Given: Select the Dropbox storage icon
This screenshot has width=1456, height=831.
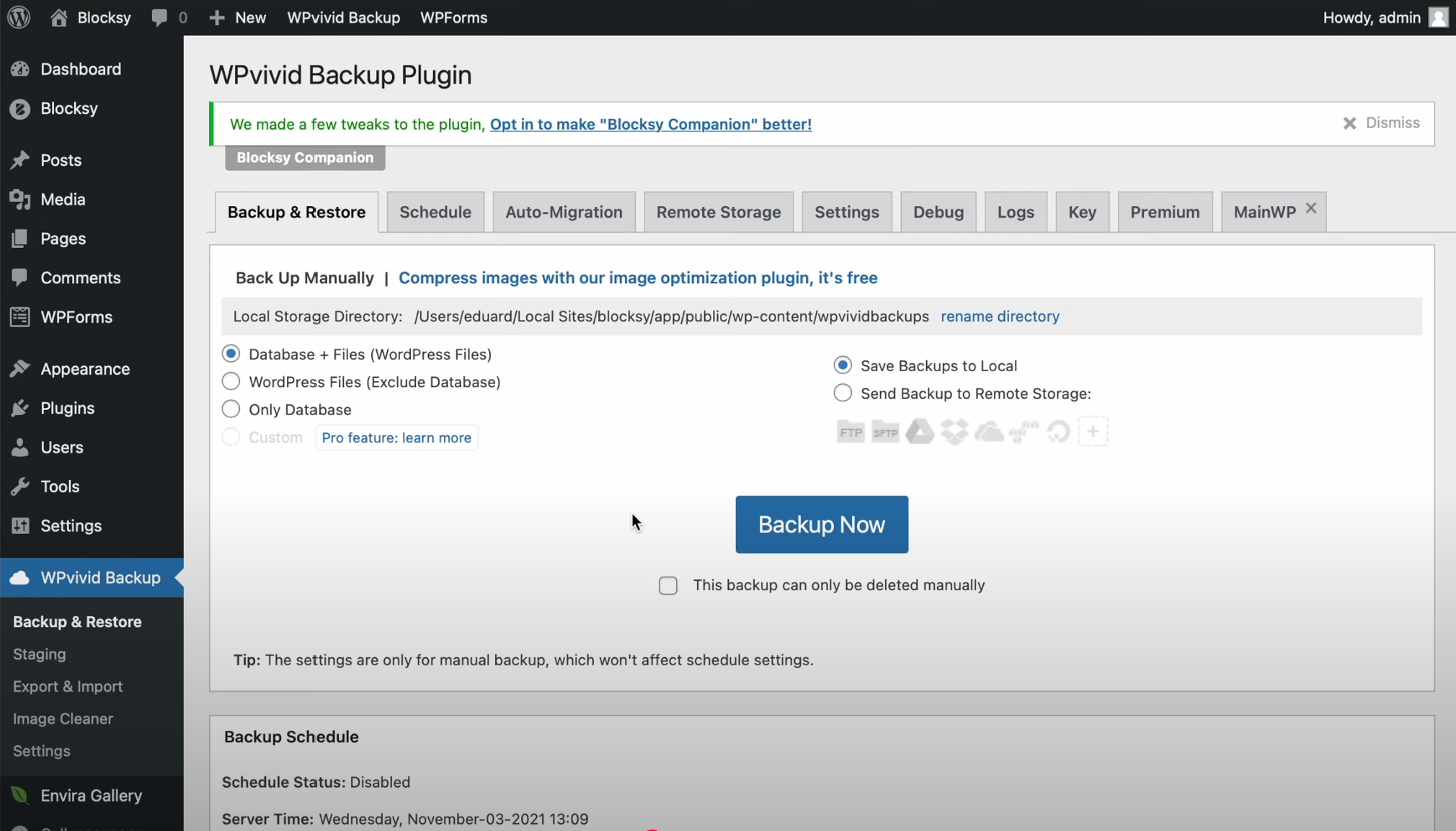Looking at the screenshot, I should tap(954, 432).
